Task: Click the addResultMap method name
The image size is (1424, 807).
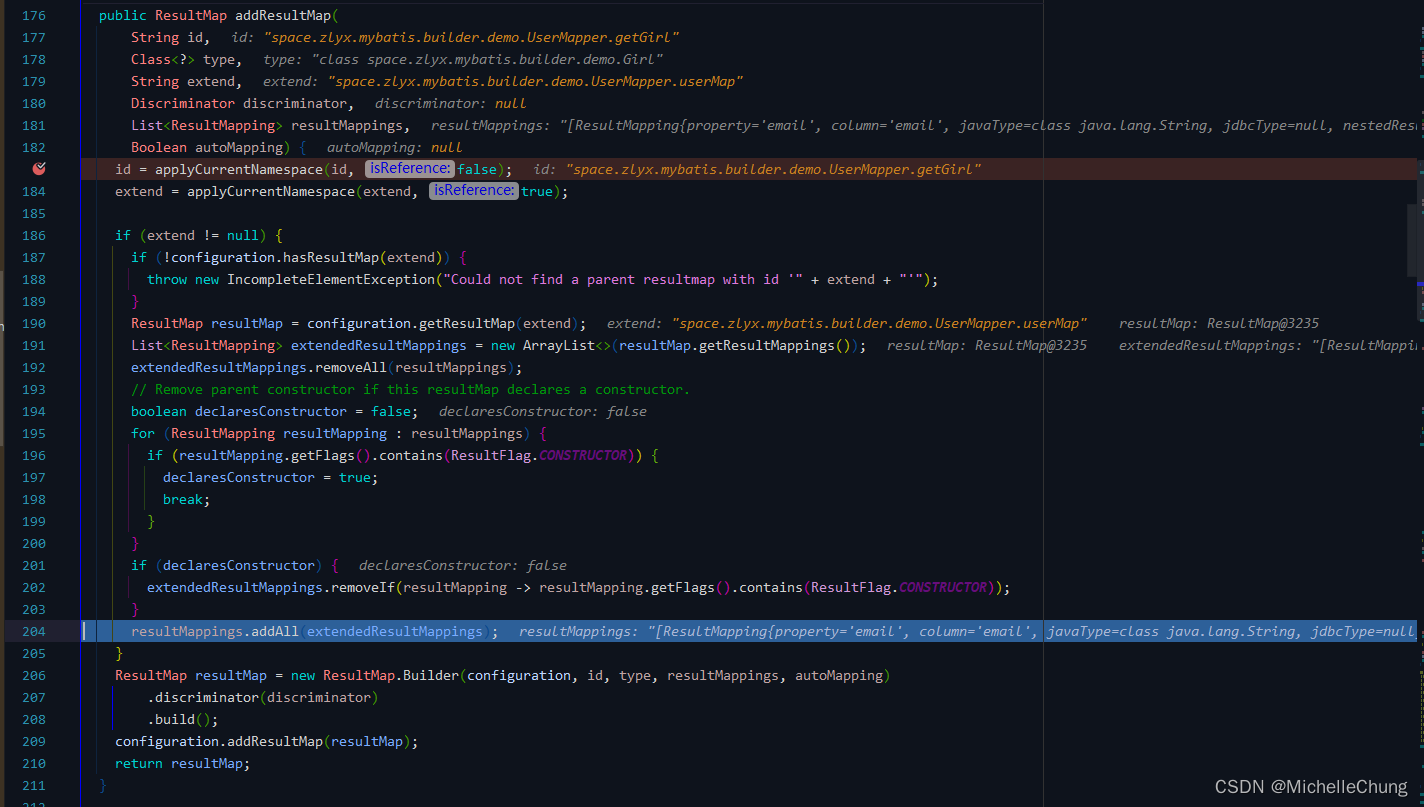Action: (282, 15)
